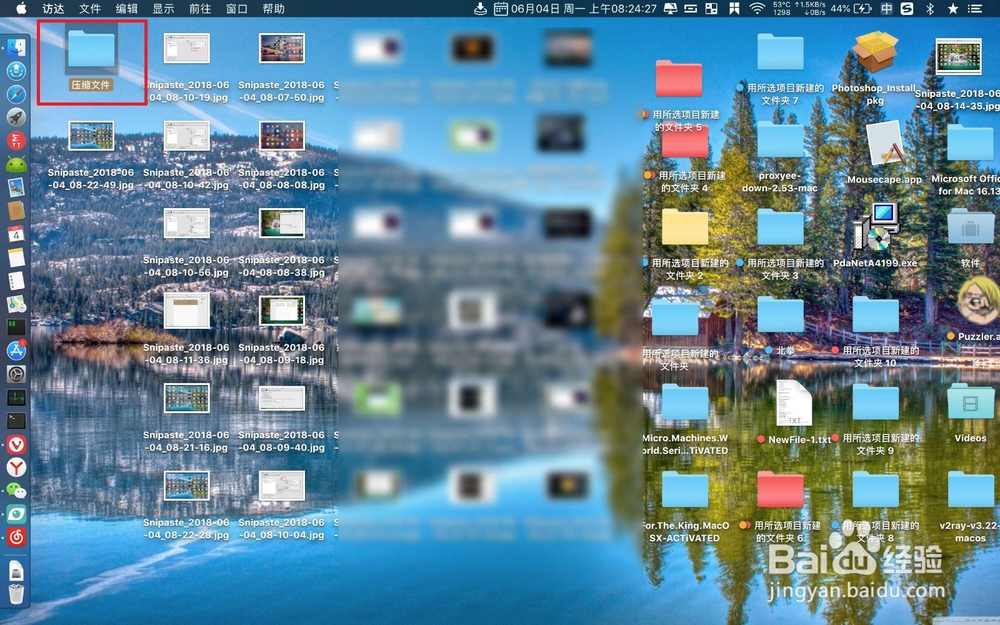Open the 显示 menu

[x=163, y=8]
